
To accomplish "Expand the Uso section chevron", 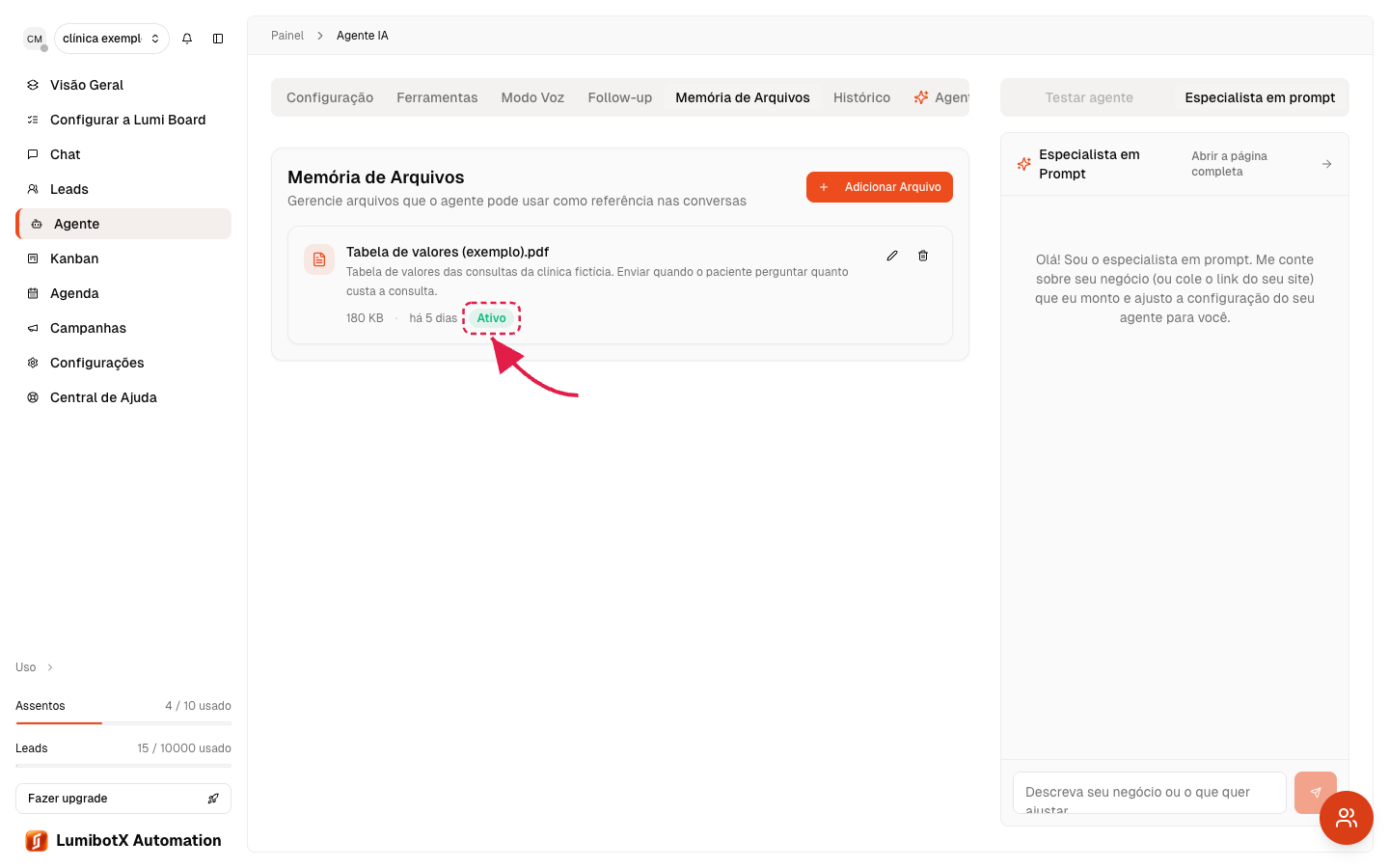I will 50,667.
